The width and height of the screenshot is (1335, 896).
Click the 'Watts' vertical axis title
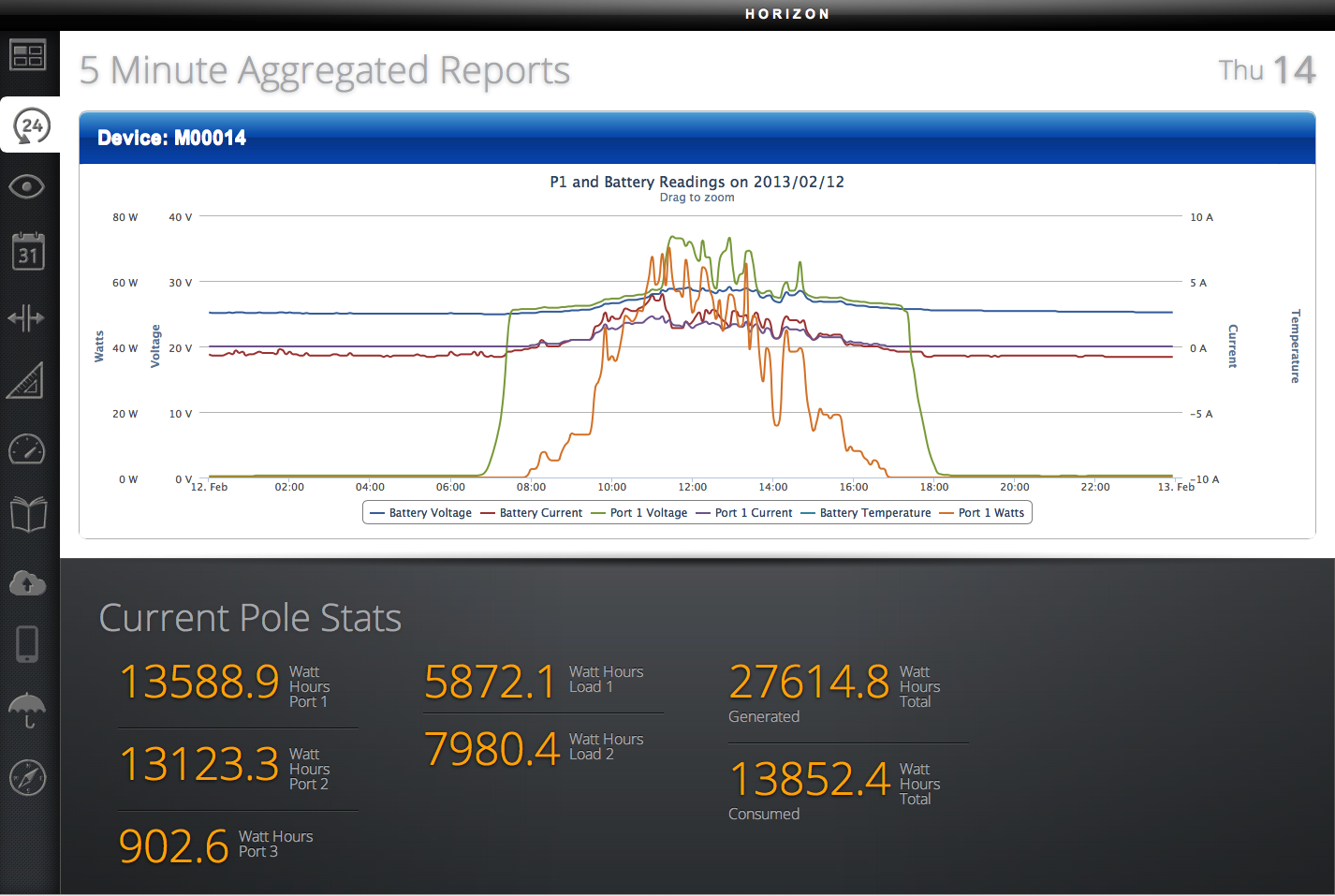pos(99,346)
